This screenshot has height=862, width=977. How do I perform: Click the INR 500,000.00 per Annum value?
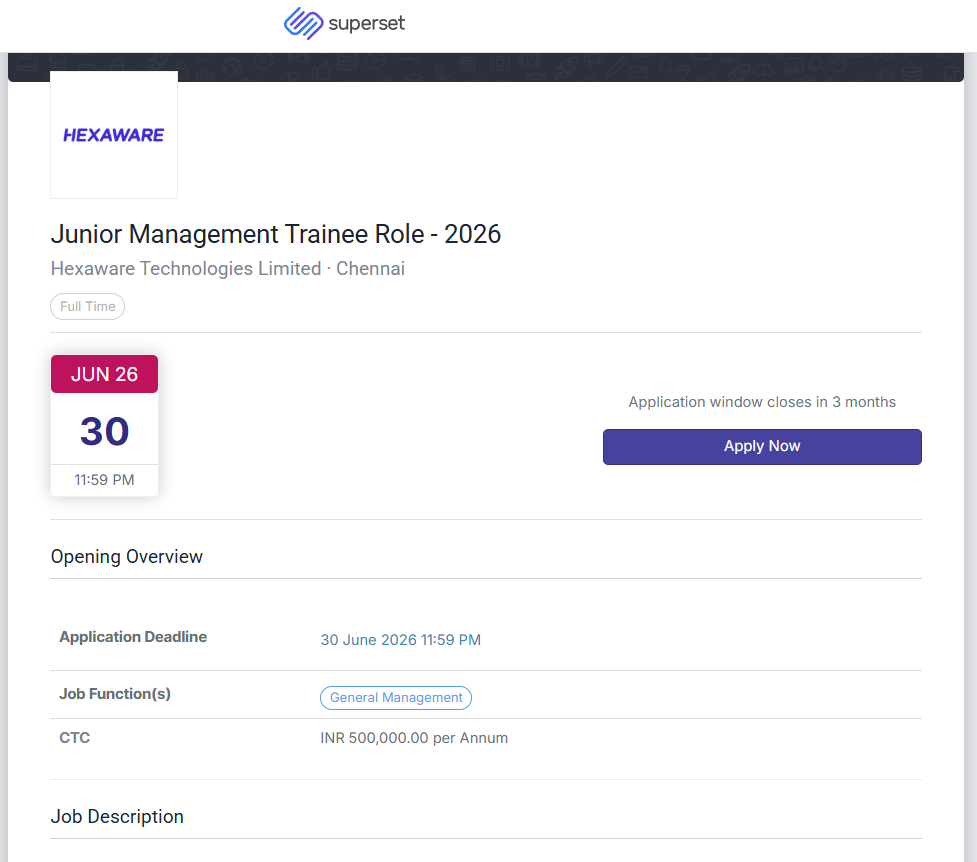tap(414, 738)
